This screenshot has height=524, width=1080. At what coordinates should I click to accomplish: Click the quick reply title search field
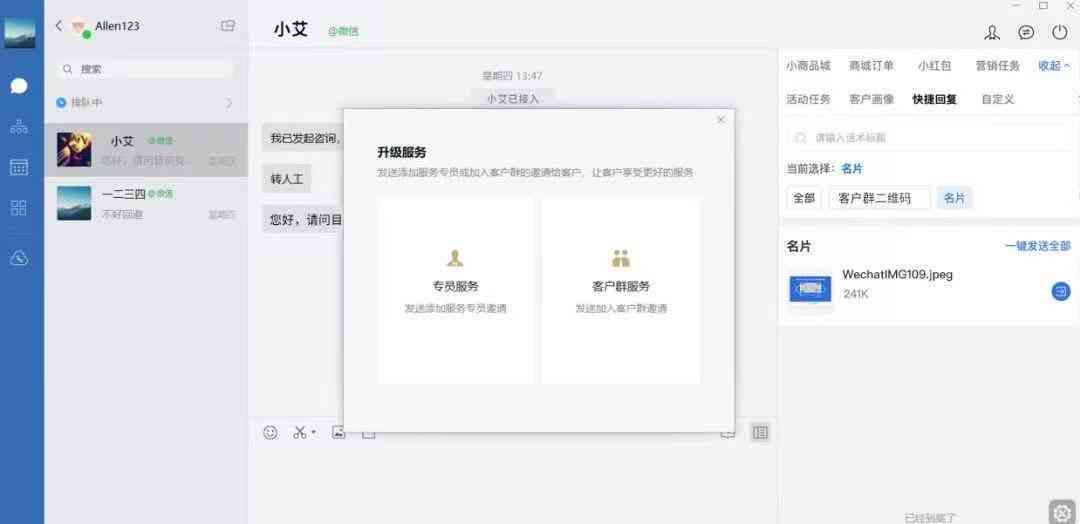point(928,138)
